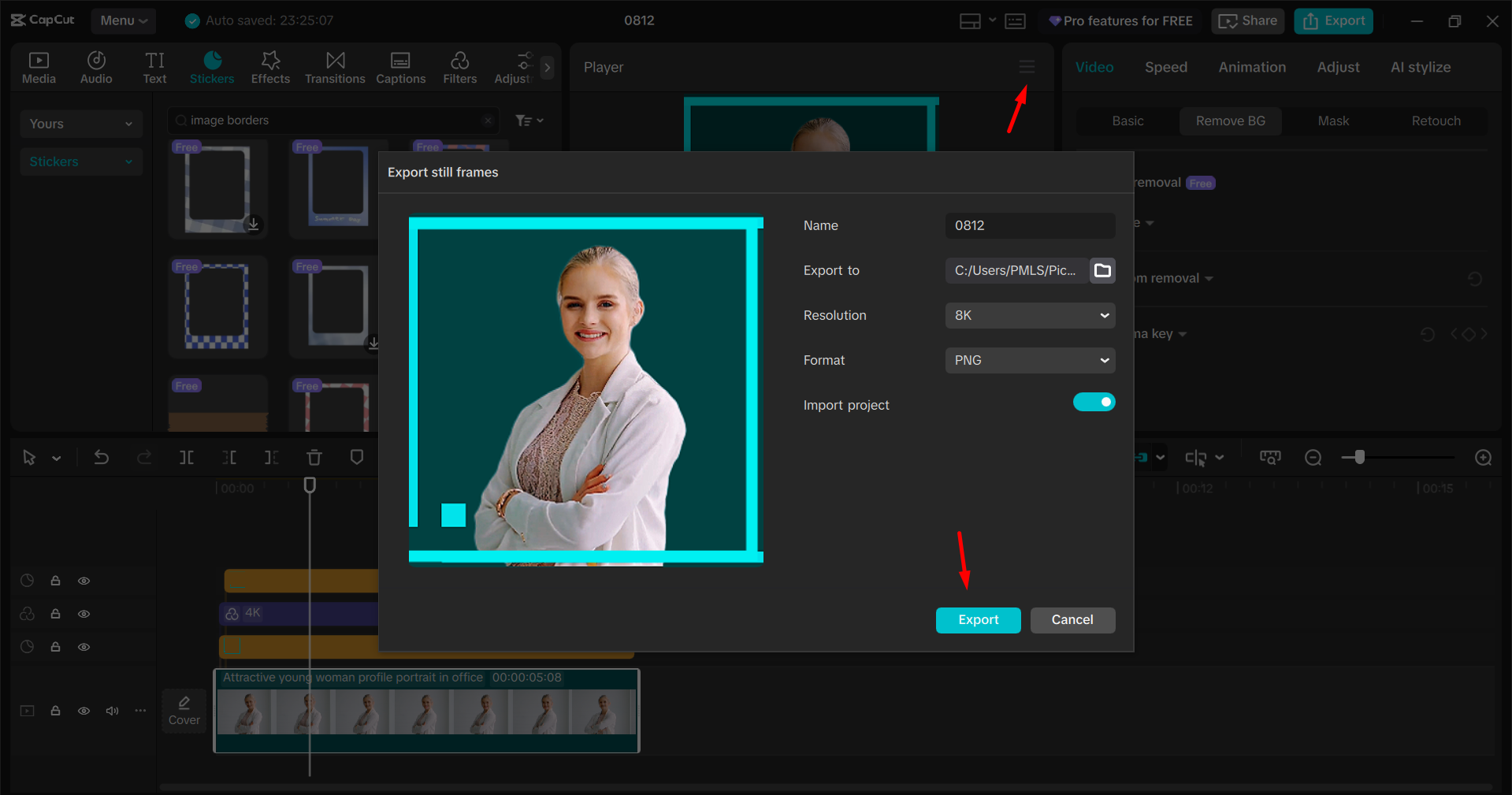Change the PNG Format dropdown
Screen dimensions: 1512x795
[x=1029, y=360]
